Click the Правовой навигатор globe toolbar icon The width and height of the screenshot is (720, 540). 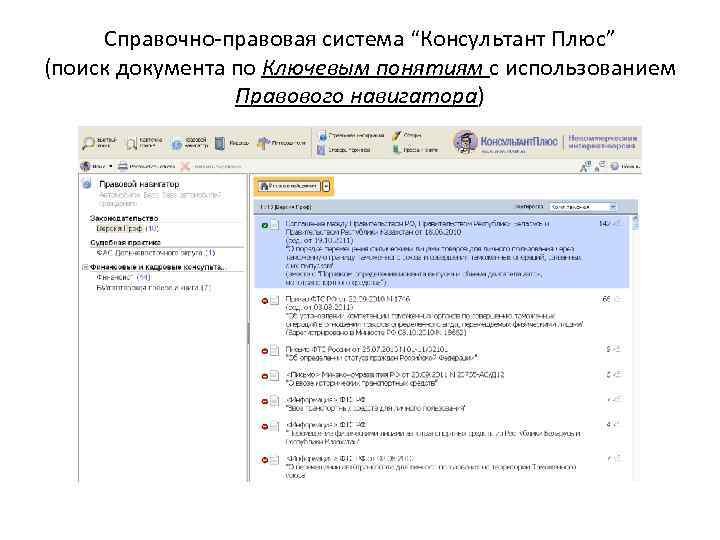(177, 144)
